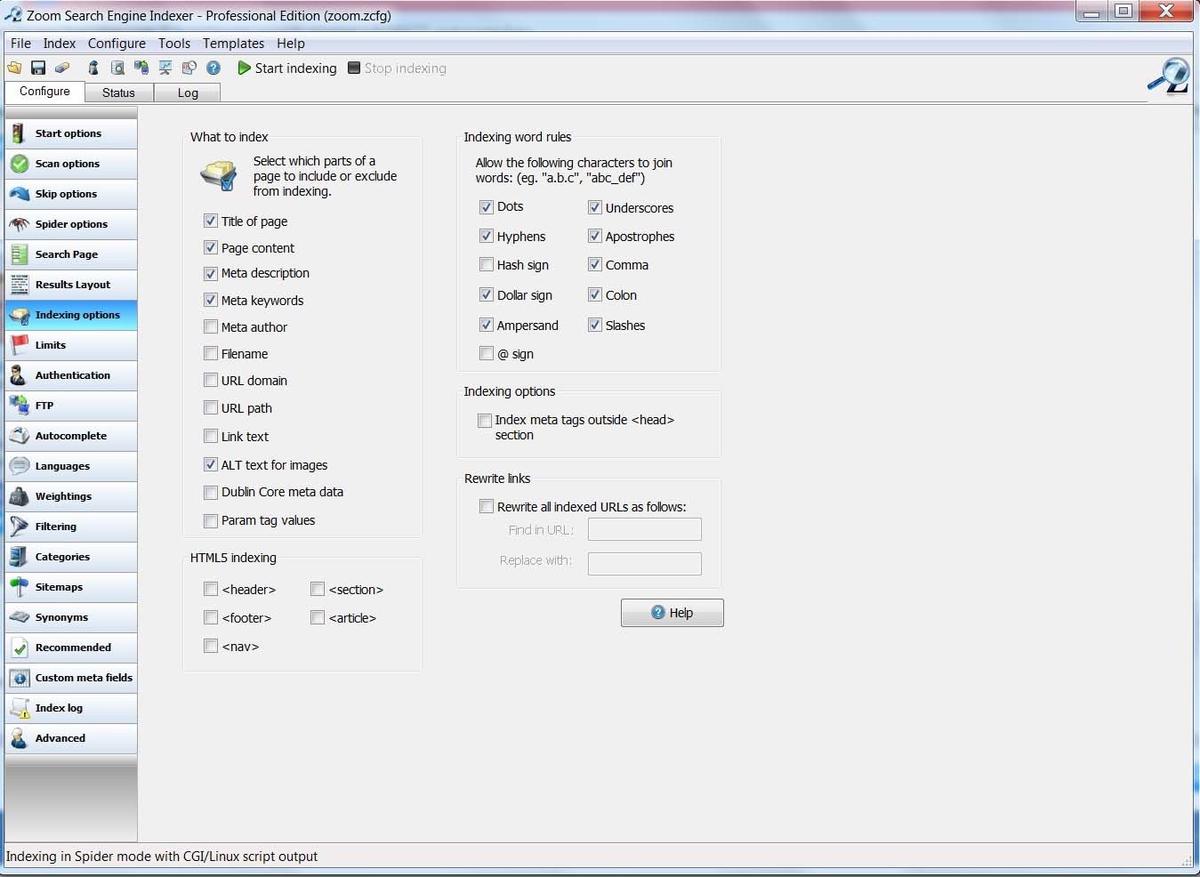Enable the @ sign checkbox
1200x877 pixels.
[486, 353]
